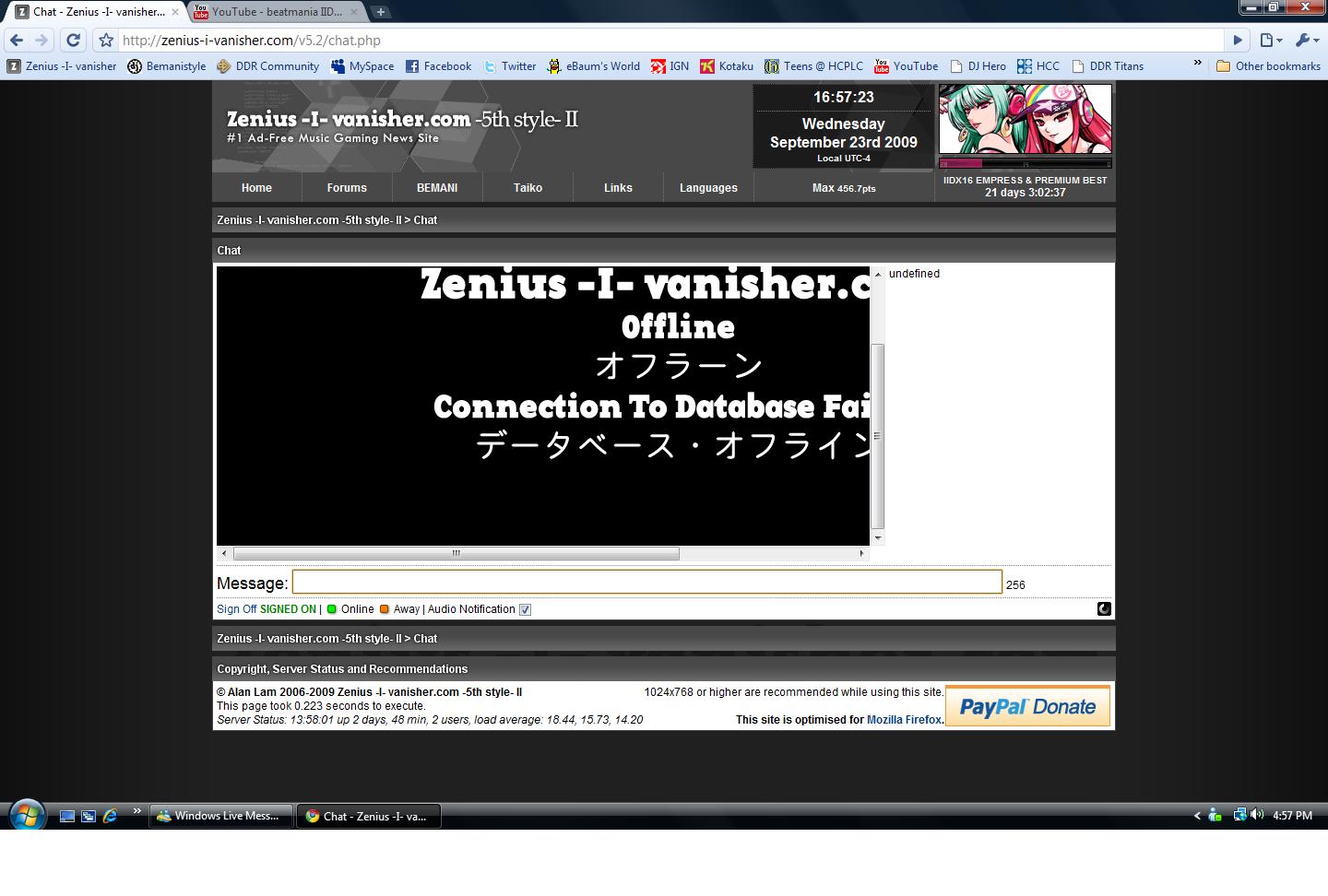Click the chat Message input field
This screenshot has width=1328, height=896.
[646, 582]
